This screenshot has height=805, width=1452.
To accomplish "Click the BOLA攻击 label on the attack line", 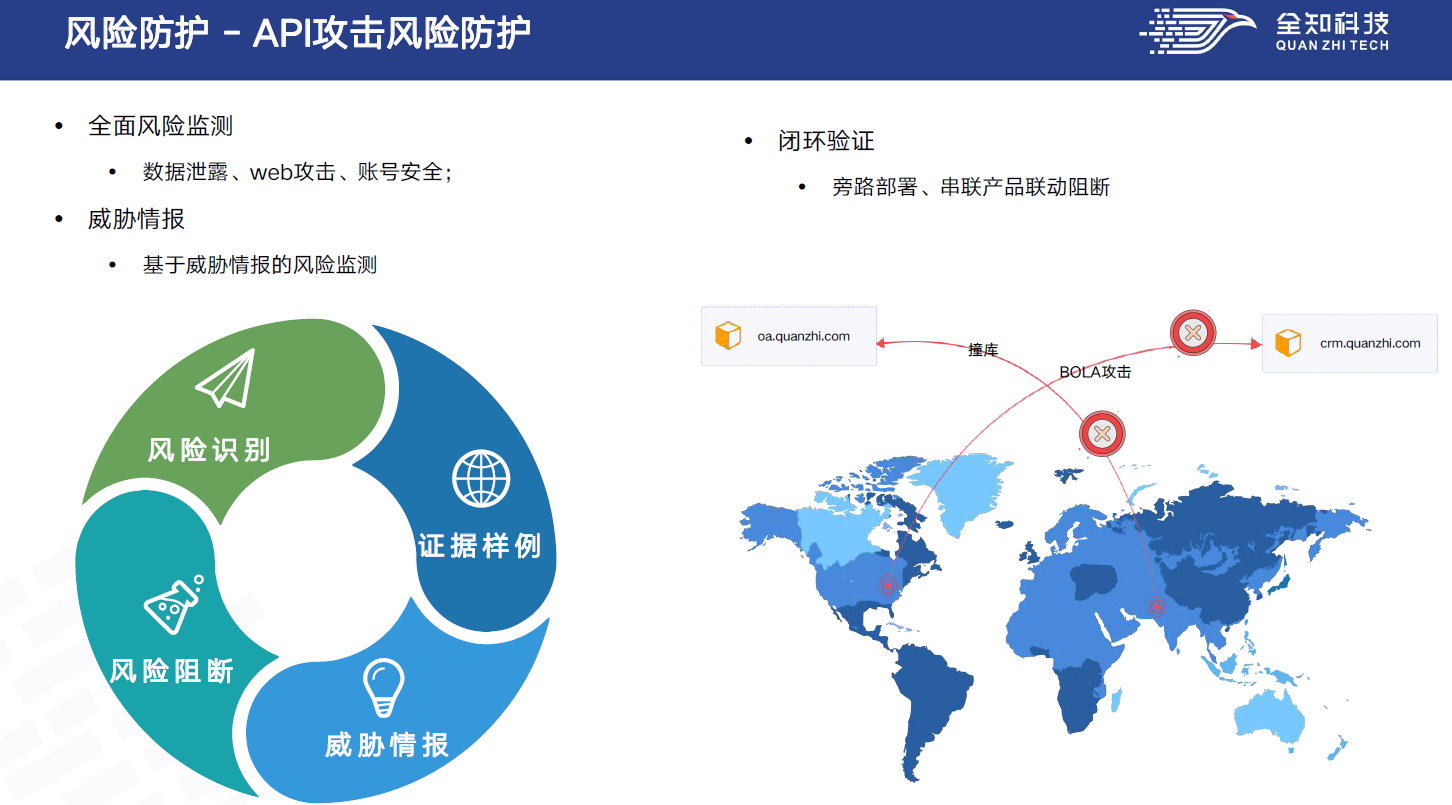I will 1095,372.
